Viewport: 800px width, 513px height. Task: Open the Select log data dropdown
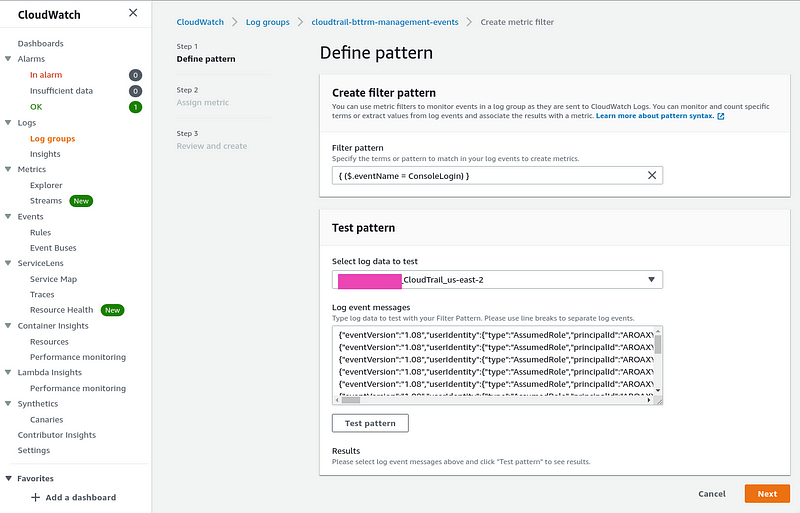click(497, 280)
